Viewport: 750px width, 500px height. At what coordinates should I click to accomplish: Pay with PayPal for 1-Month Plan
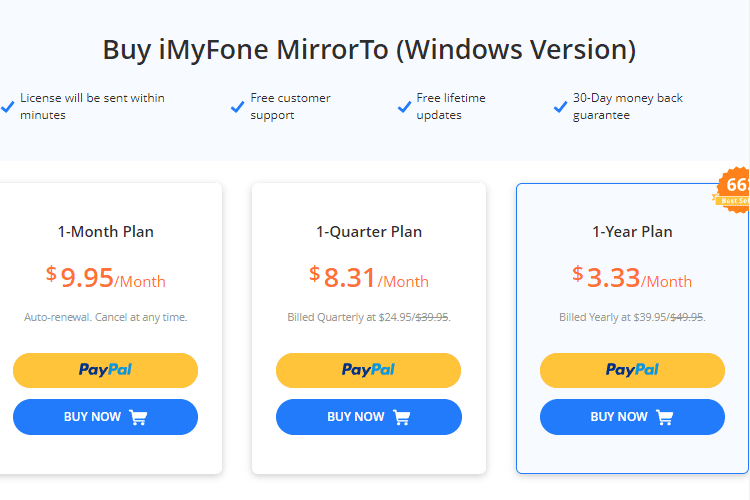tap(105, 370)
